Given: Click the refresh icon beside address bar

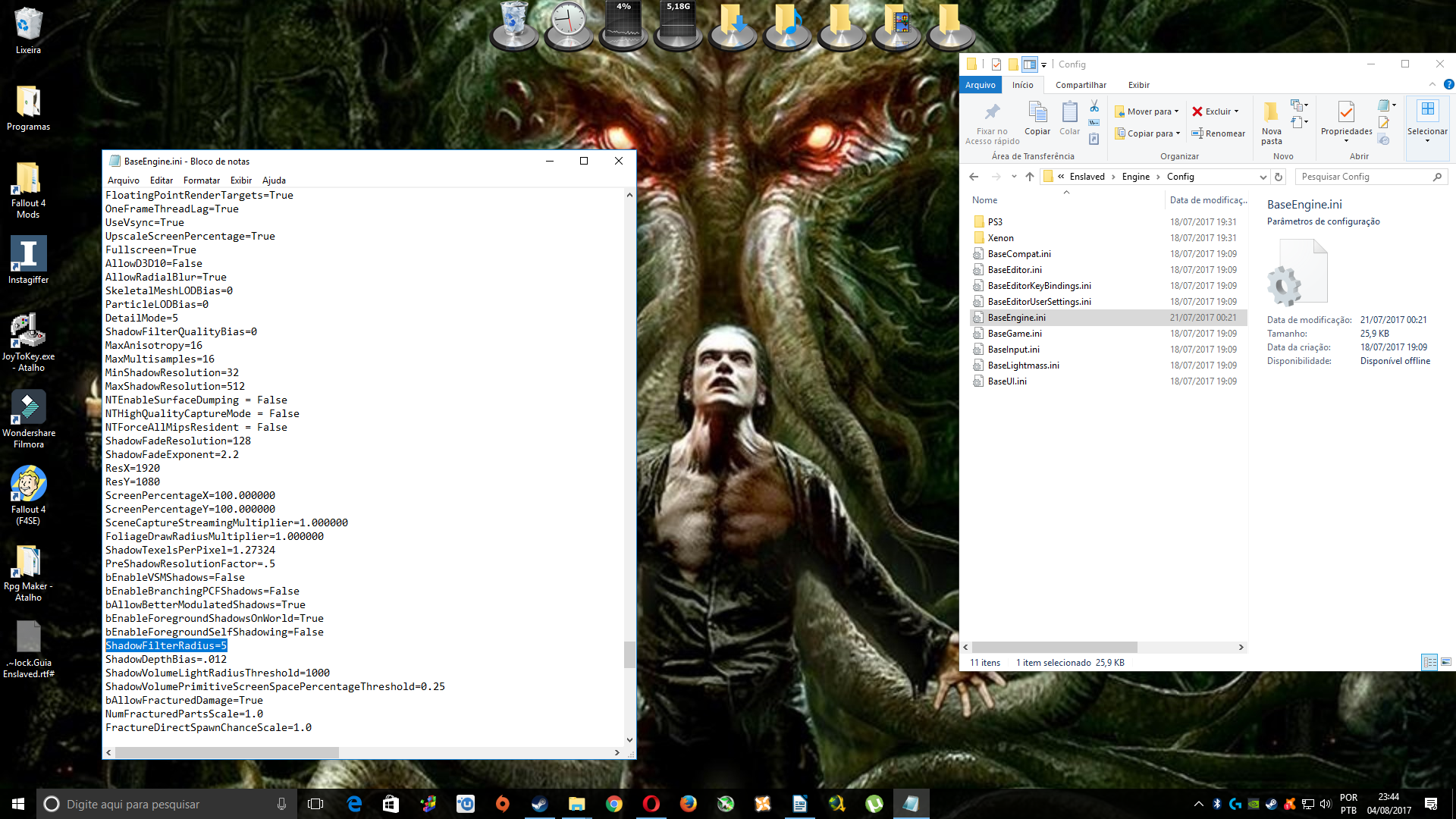Looking at the screenshot, I should click(x=1279, y=177).
